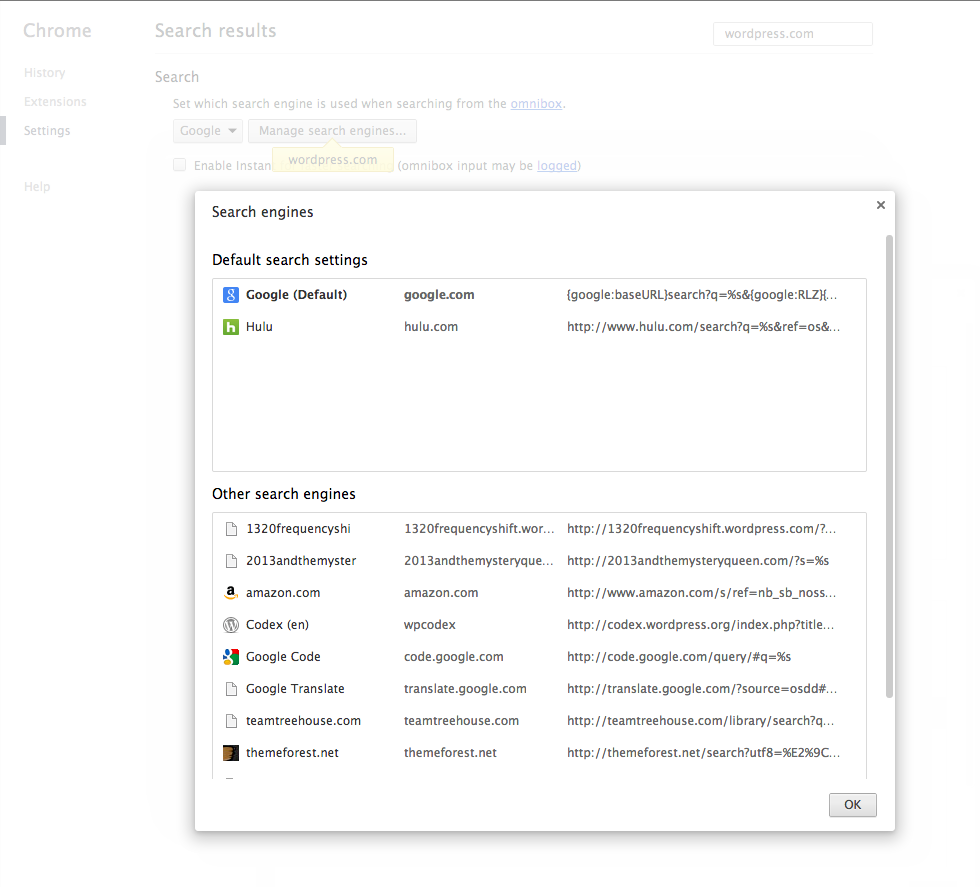980x887 pixels.
Task: Follow the logged link
Action: pos(557,166)
